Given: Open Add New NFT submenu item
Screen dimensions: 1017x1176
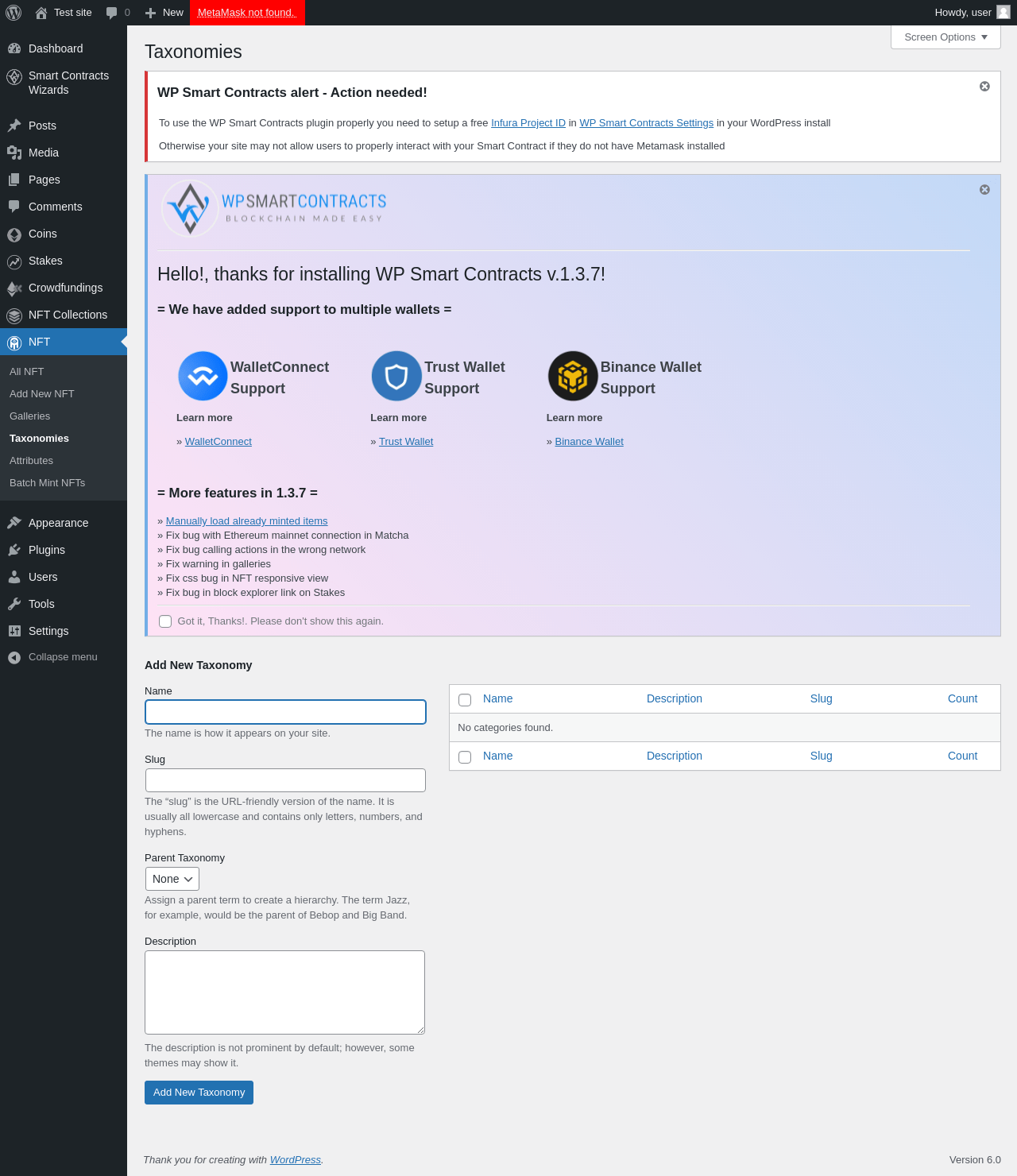Looking at the screenshot, I should [42, 394].
